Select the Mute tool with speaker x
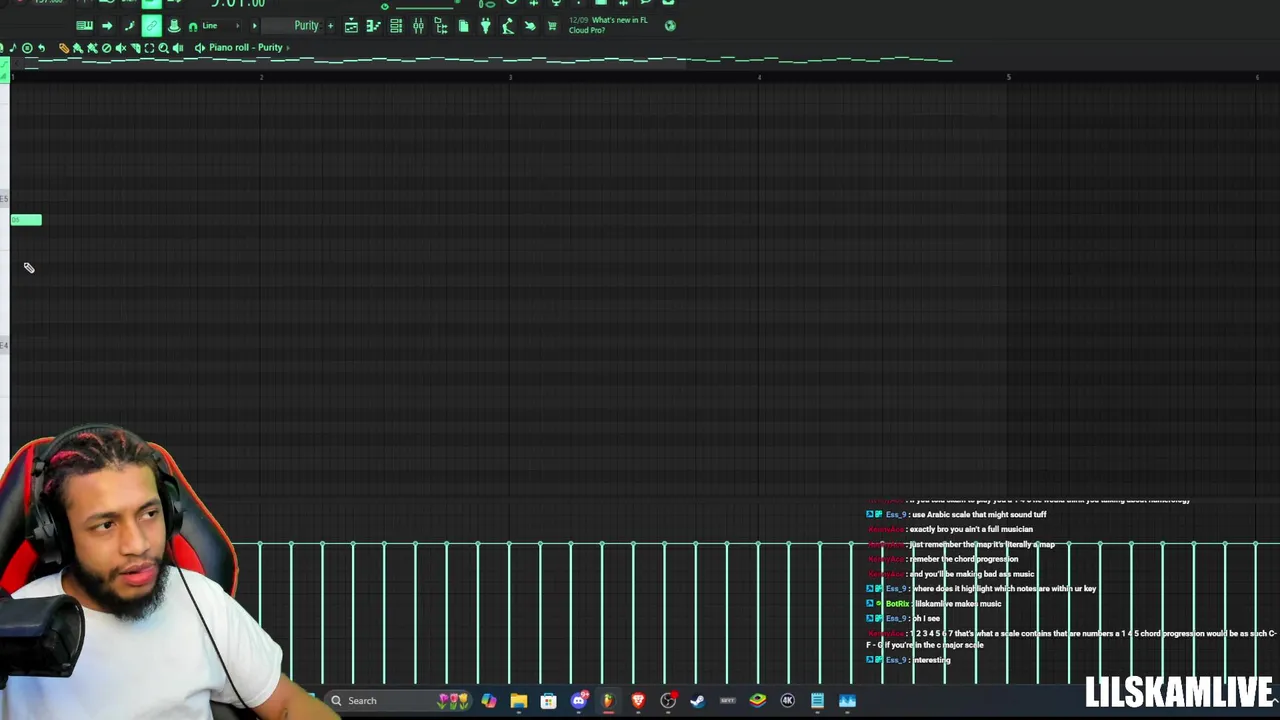Screen dimensions: 1280x720 pyautogui.click(x=121, y=48)
